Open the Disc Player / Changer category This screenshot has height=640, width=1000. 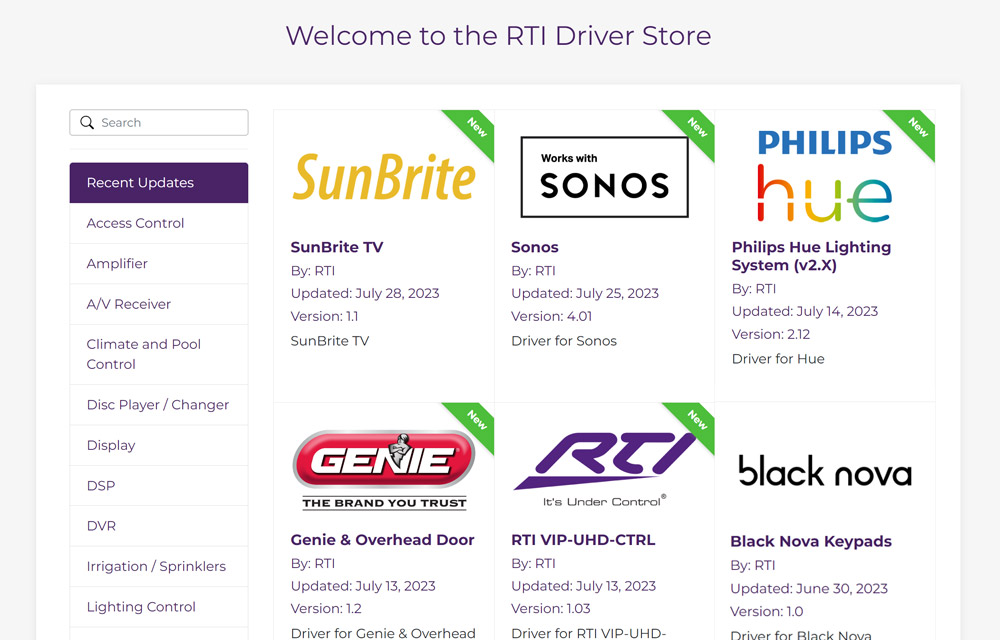[159, 405]
